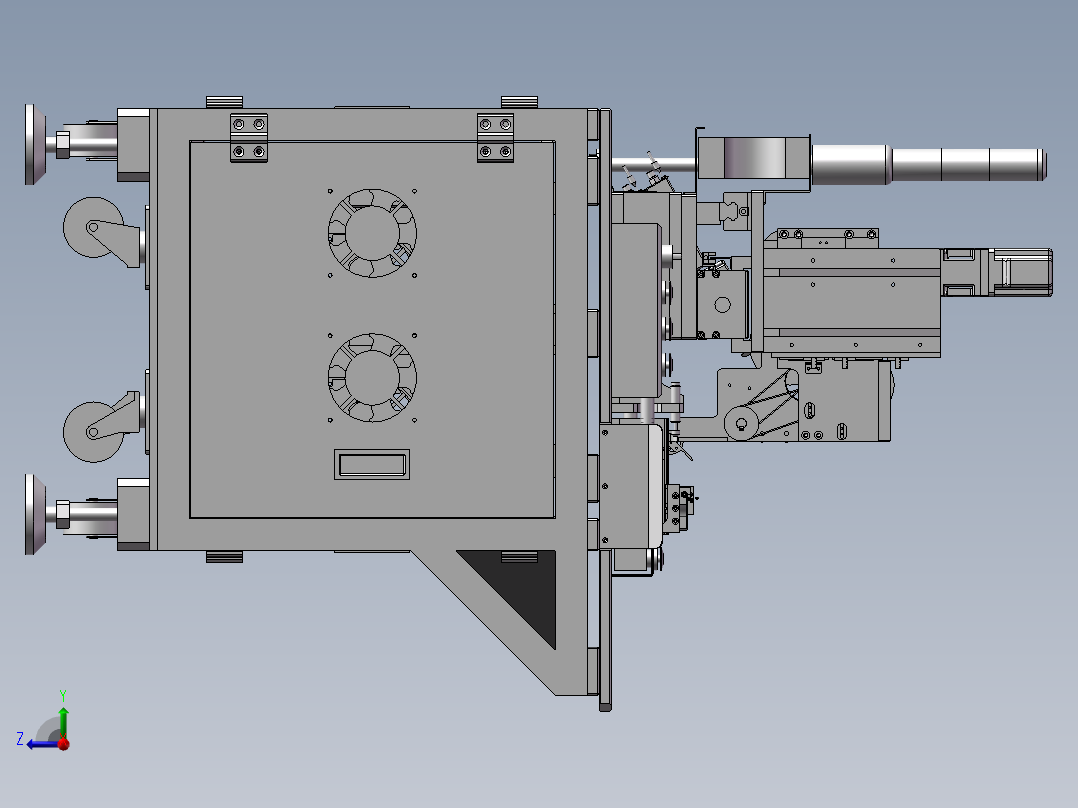Select the rectangular recessed handle below the fans
This screenshot has width=1078, height=808.
[x=372, y=464]
